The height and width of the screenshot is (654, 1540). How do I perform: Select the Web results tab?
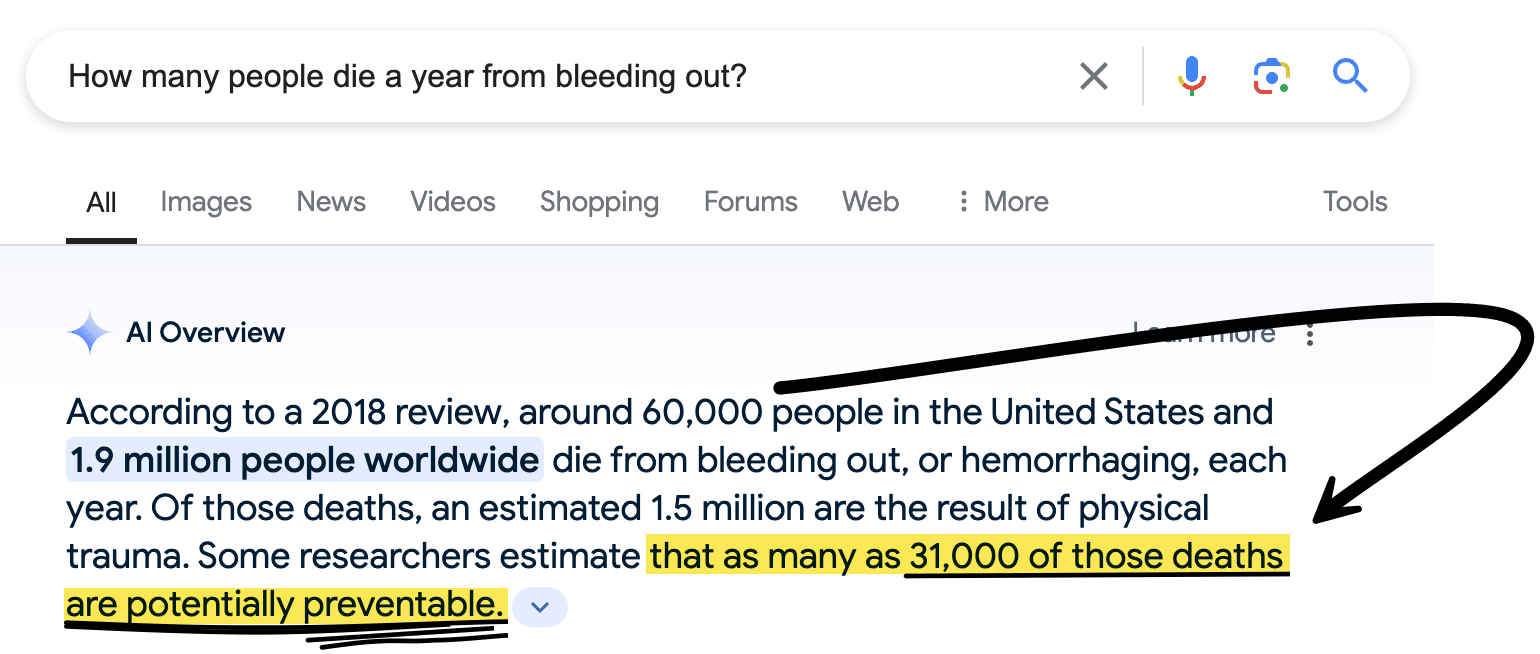[870, 202]
